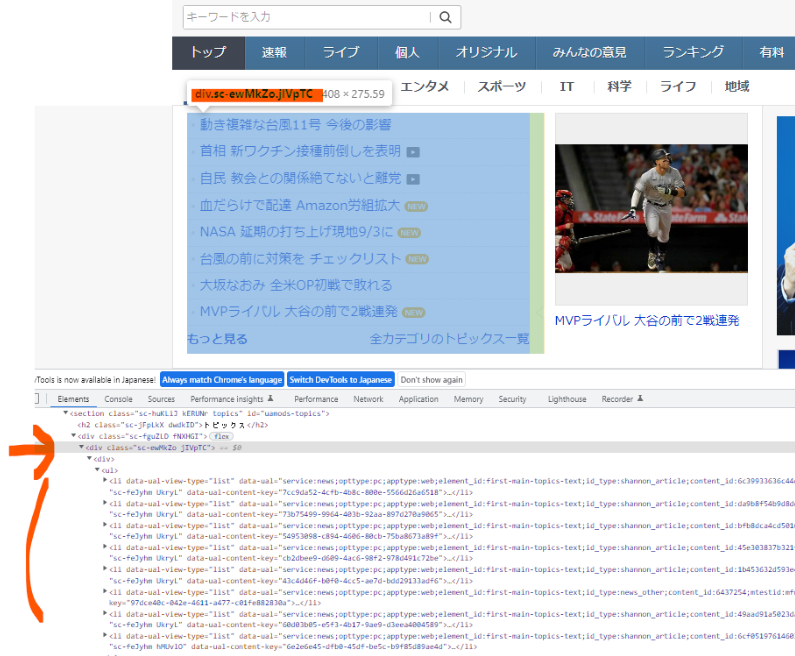Open the トップ navigation tab
Viewport: 795px width, 656px height.
point(208,53)
